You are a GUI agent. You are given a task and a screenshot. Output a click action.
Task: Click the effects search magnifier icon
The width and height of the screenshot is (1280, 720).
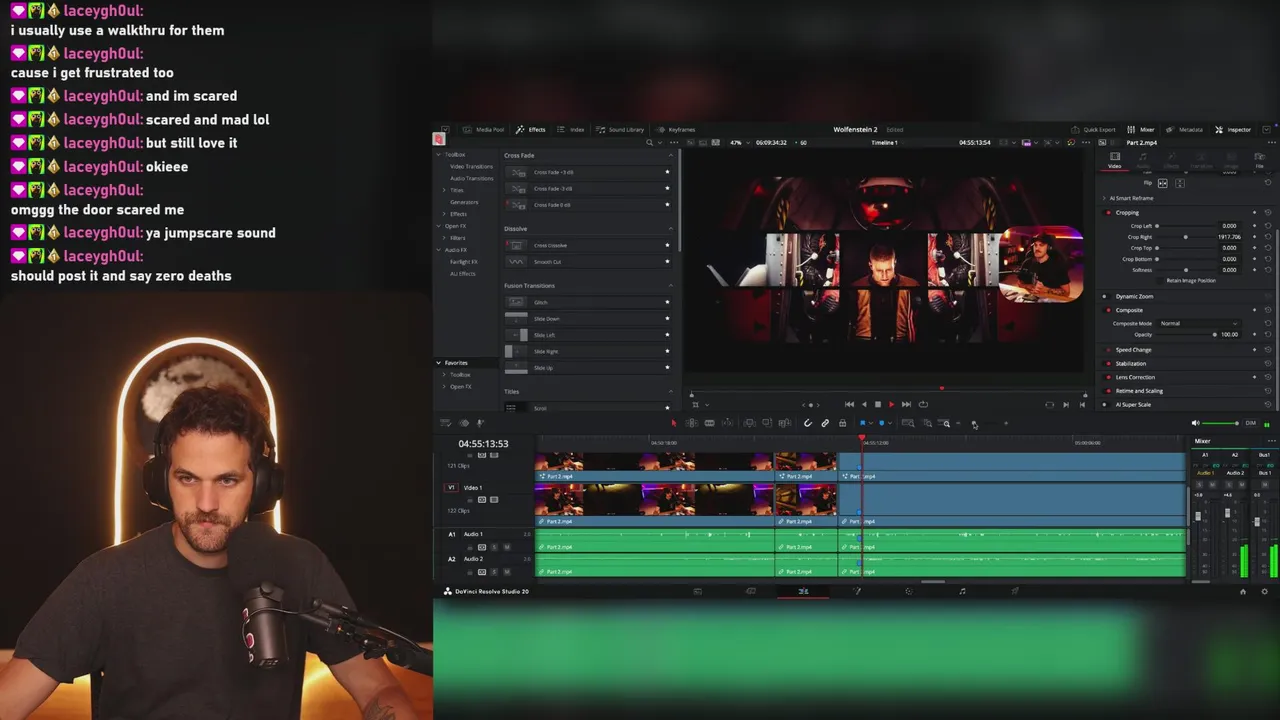pyautogui.click(x=649, y=143)
